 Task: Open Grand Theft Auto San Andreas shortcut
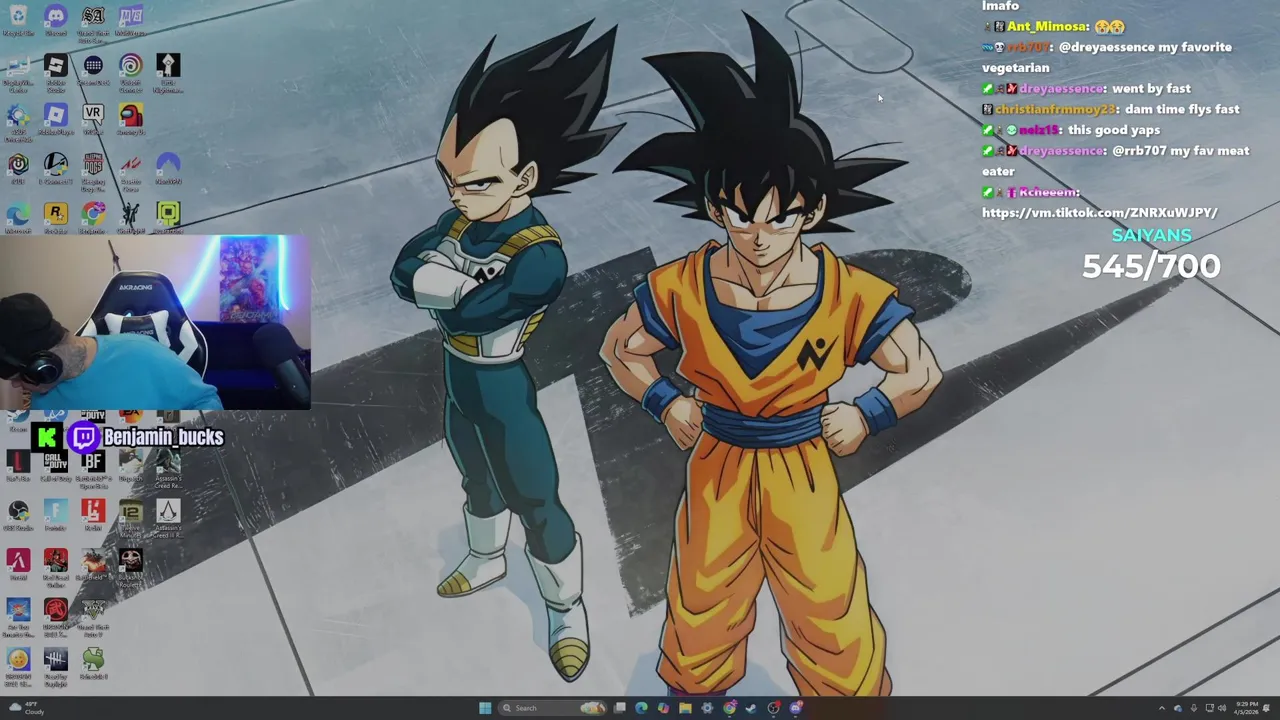click(x=93, y=23)
